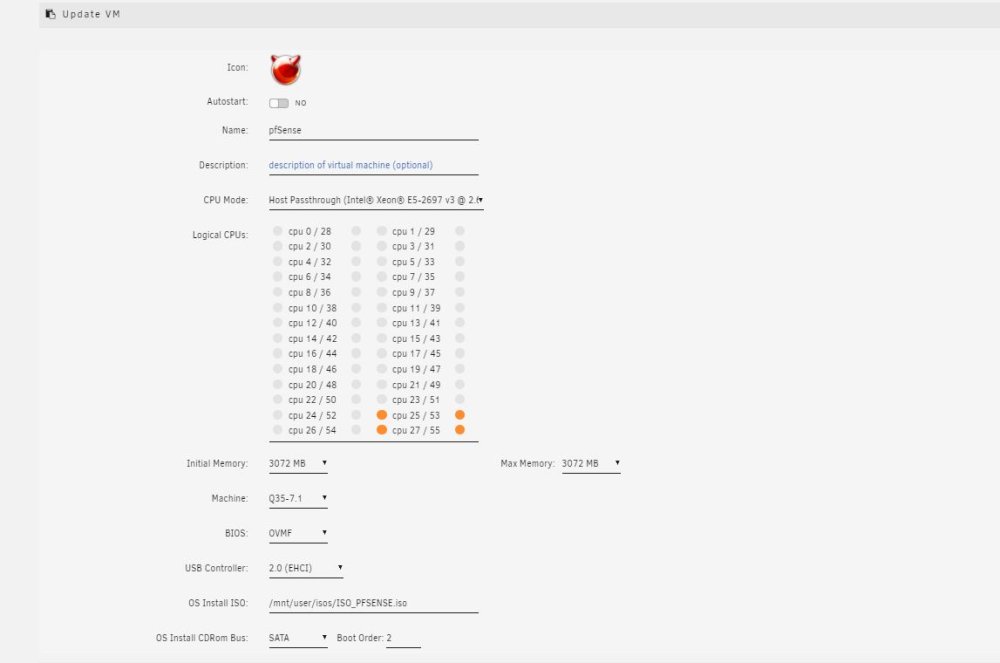Enable the cpu 1 checkbox
Viewport: 1000px width, 663px height.
(x=381, y=231)
